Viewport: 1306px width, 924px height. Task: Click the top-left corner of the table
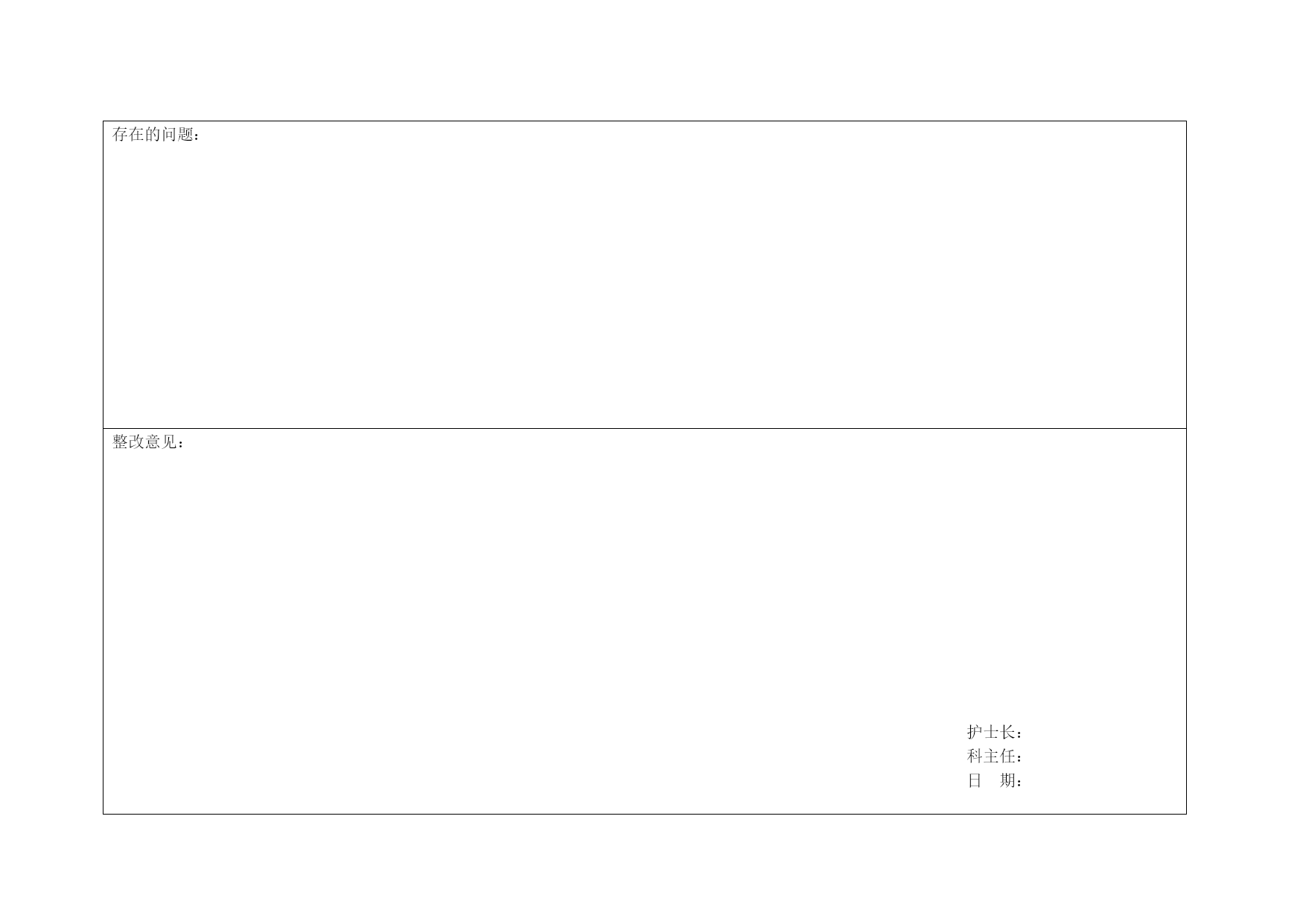click(103, 121)
